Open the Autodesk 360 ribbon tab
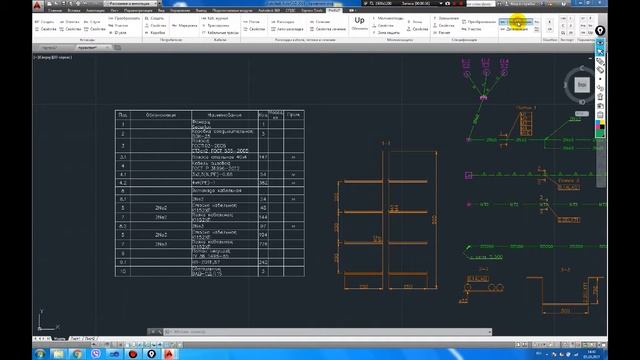Viewport: 640px width, 360px height. [269, 11]
